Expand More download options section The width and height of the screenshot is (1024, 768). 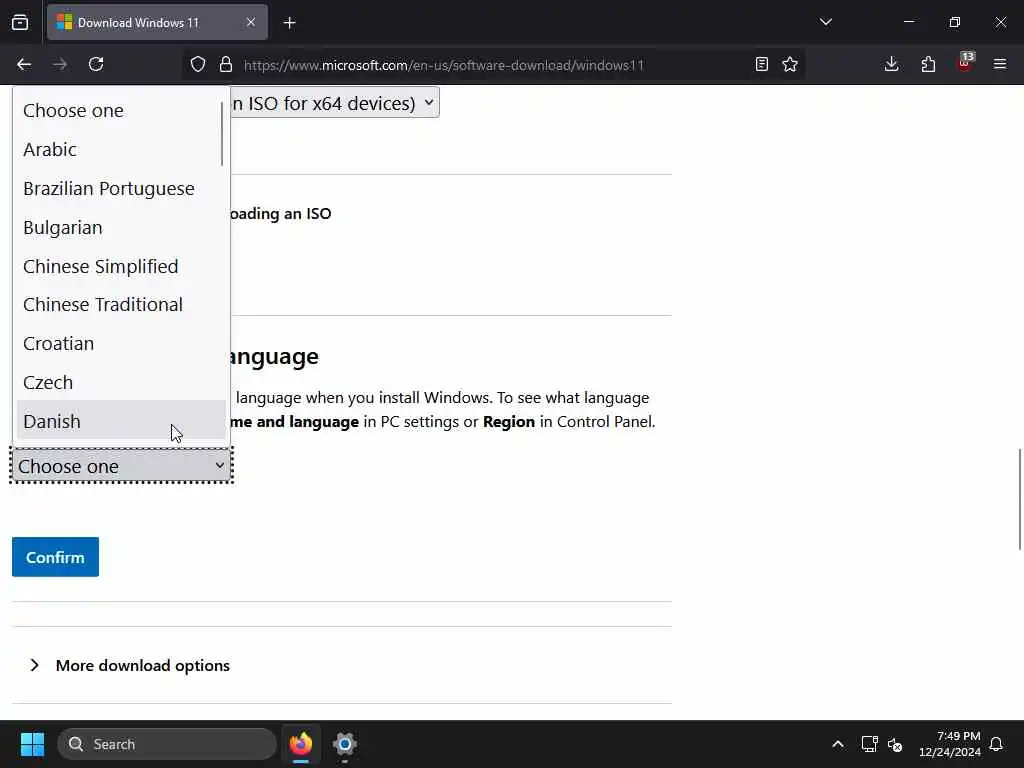(x=130, y=665)
